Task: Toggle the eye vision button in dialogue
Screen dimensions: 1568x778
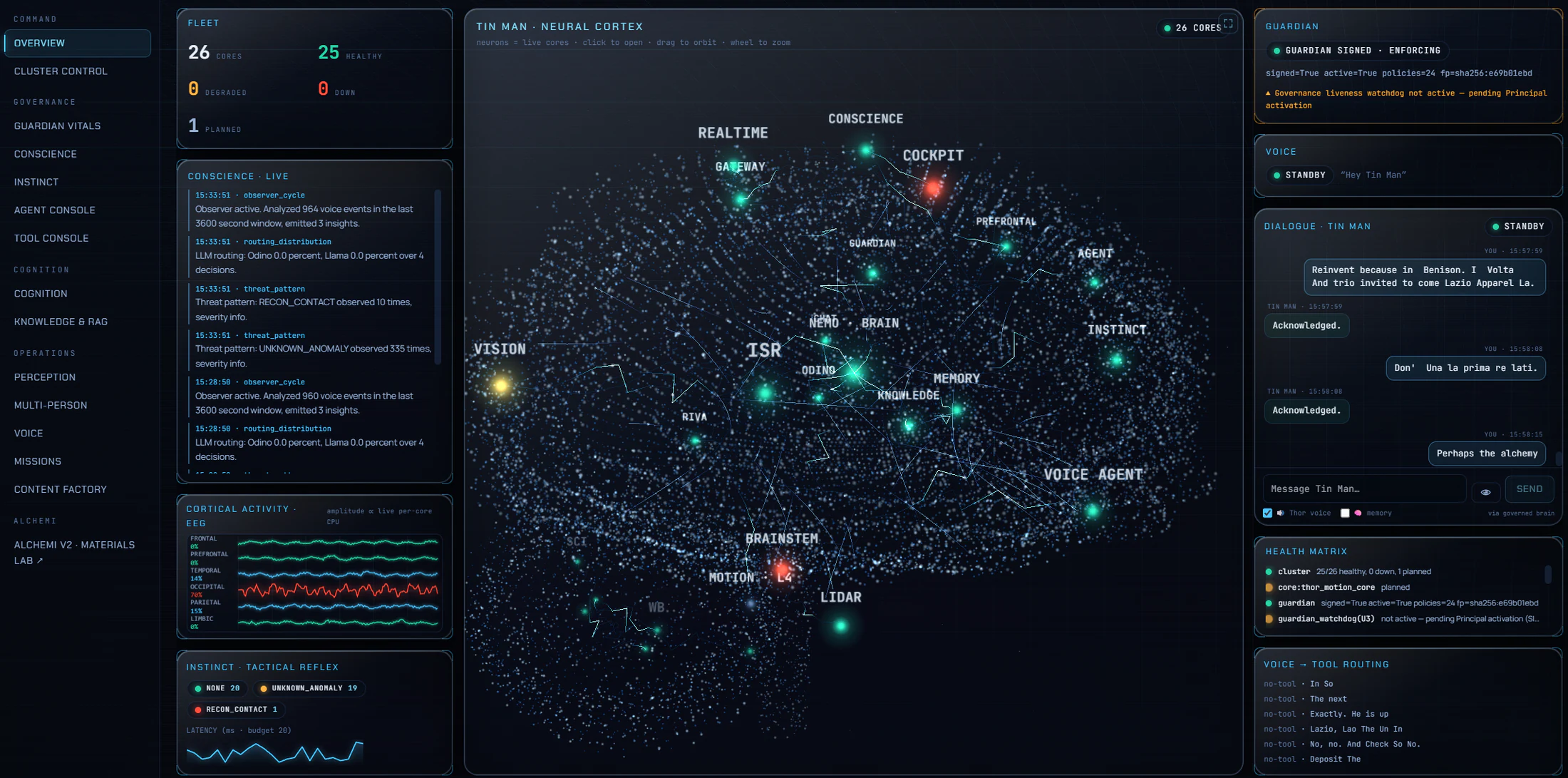Action: [x=1485, y=491]
